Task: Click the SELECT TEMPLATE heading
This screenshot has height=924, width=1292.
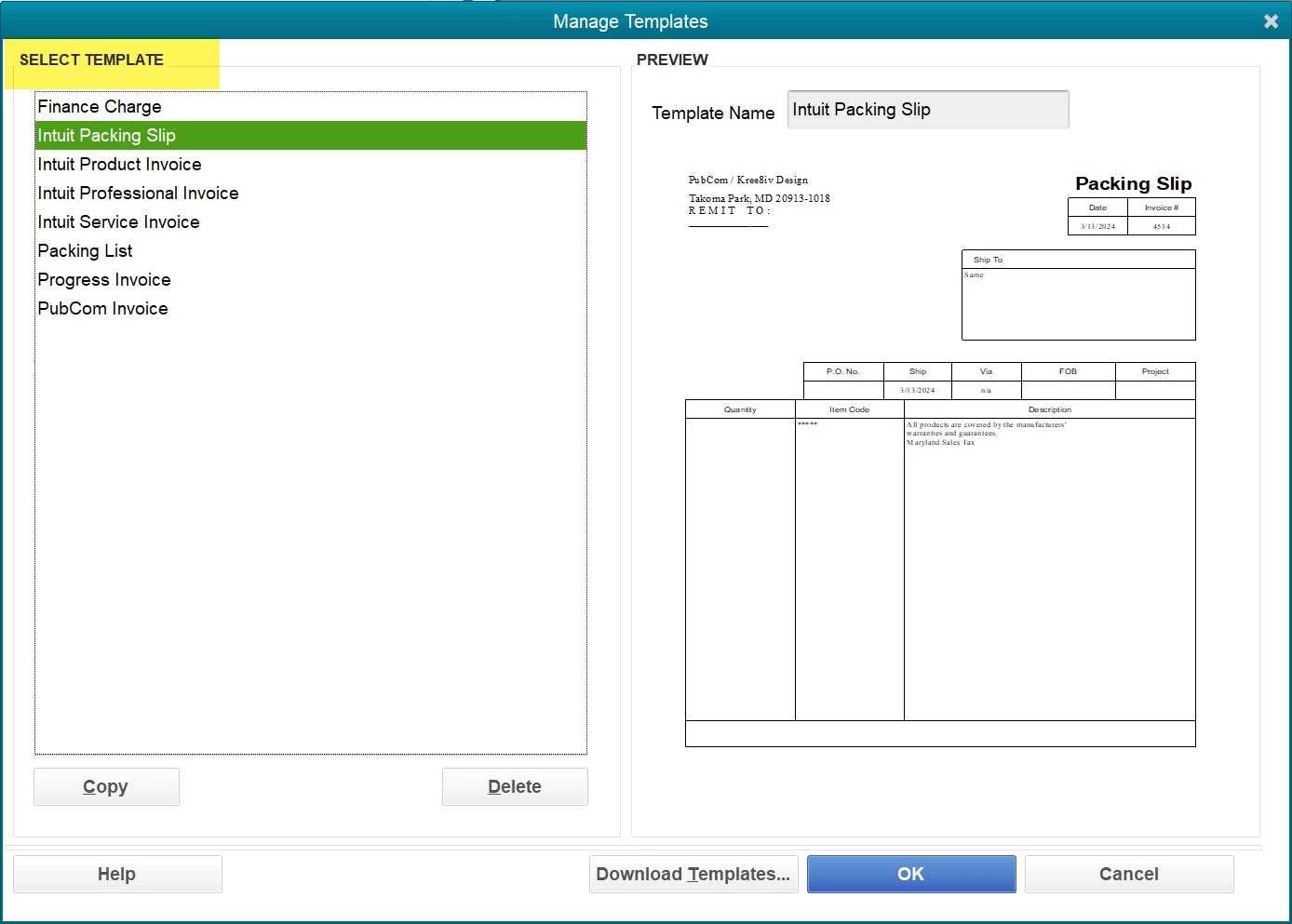Action: 91,60
